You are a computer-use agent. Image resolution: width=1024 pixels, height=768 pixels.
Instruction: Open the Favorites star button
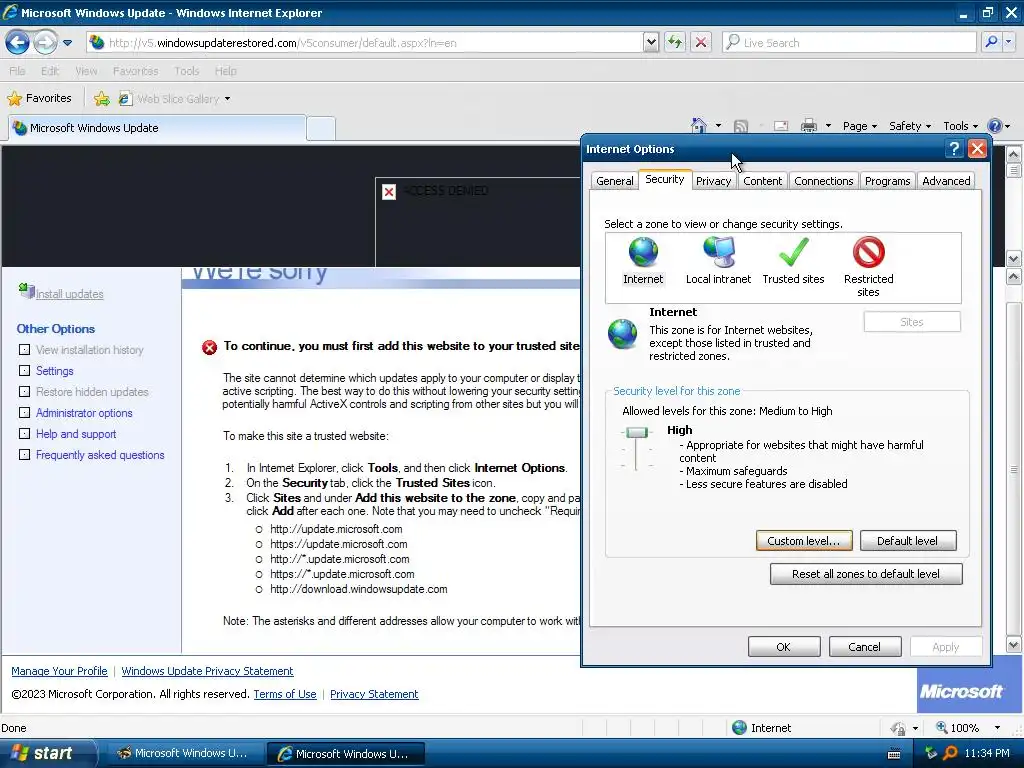click(x=39, y=99)
